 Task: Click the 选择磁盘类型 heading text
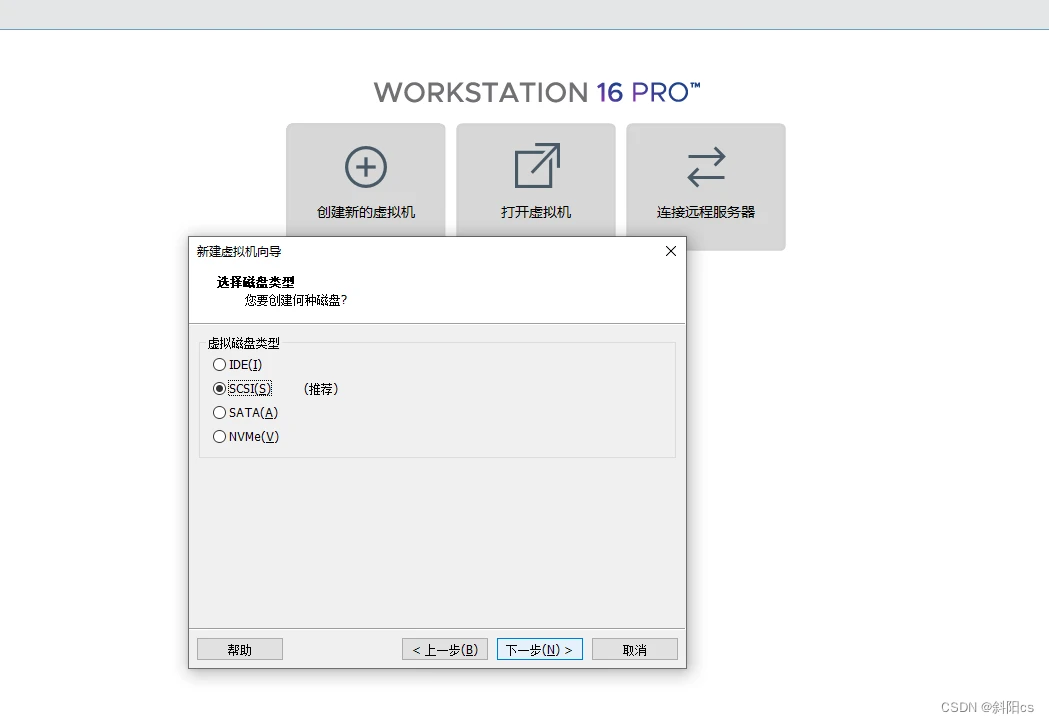(256, 282)
